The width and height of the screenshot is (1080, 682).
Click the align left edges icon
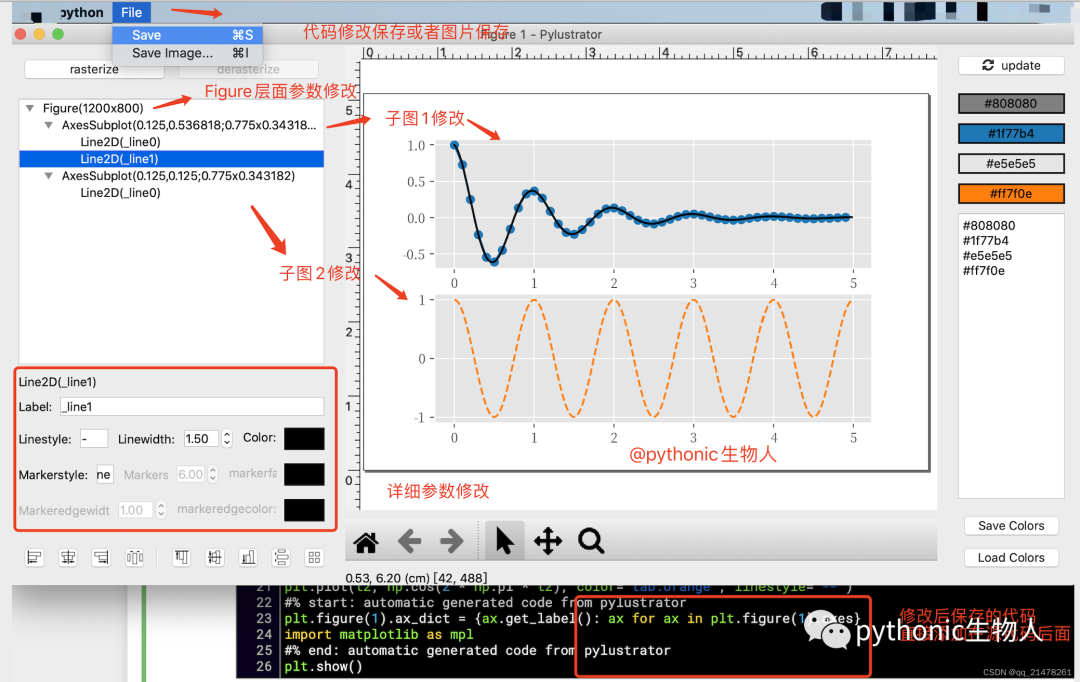(x=34, y=557)
